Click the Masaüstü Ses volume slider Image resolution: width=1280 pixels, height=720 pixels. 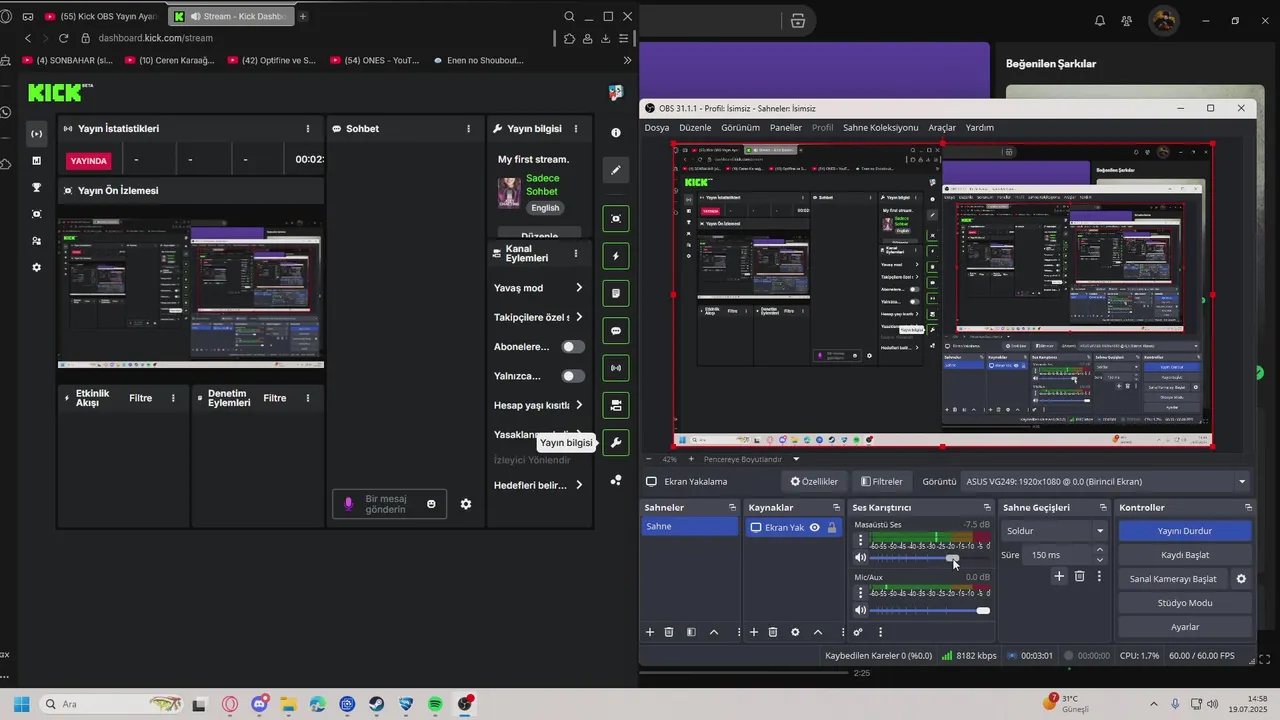point(928,558)
